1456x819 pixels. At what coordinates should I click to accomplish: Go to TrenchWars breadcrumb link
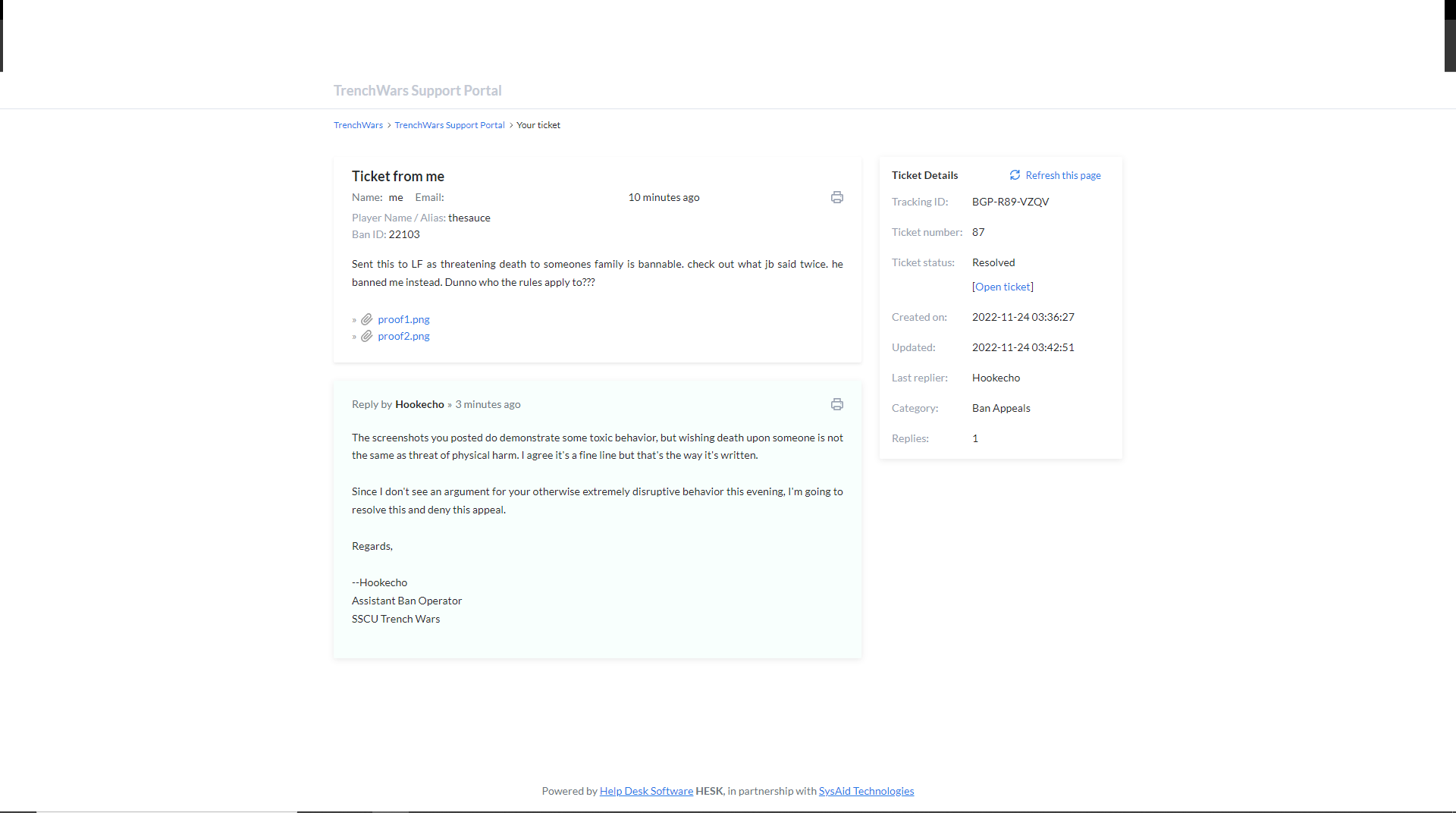pyautogui.click(x=358, y=125)
